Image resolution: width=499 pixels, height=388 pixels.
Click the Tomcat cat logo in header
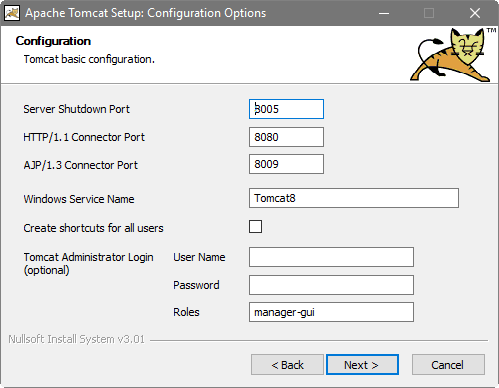[451, 55]
